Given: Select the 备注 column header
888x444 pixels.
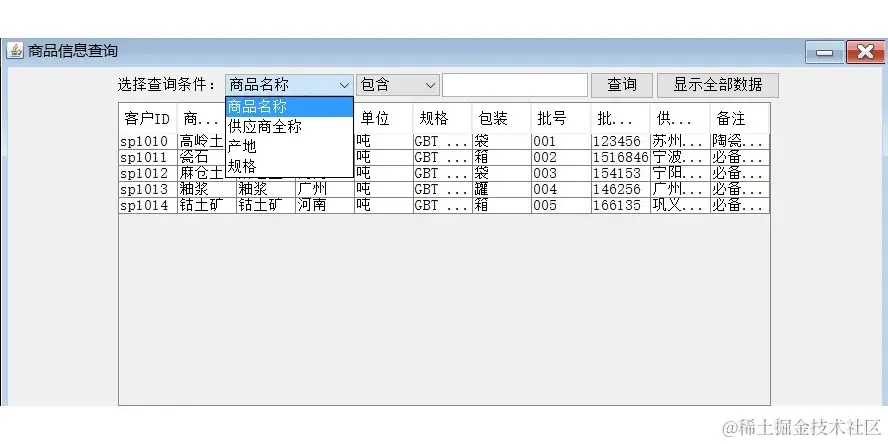Looking at the screenshot, I should coord(740,118).
